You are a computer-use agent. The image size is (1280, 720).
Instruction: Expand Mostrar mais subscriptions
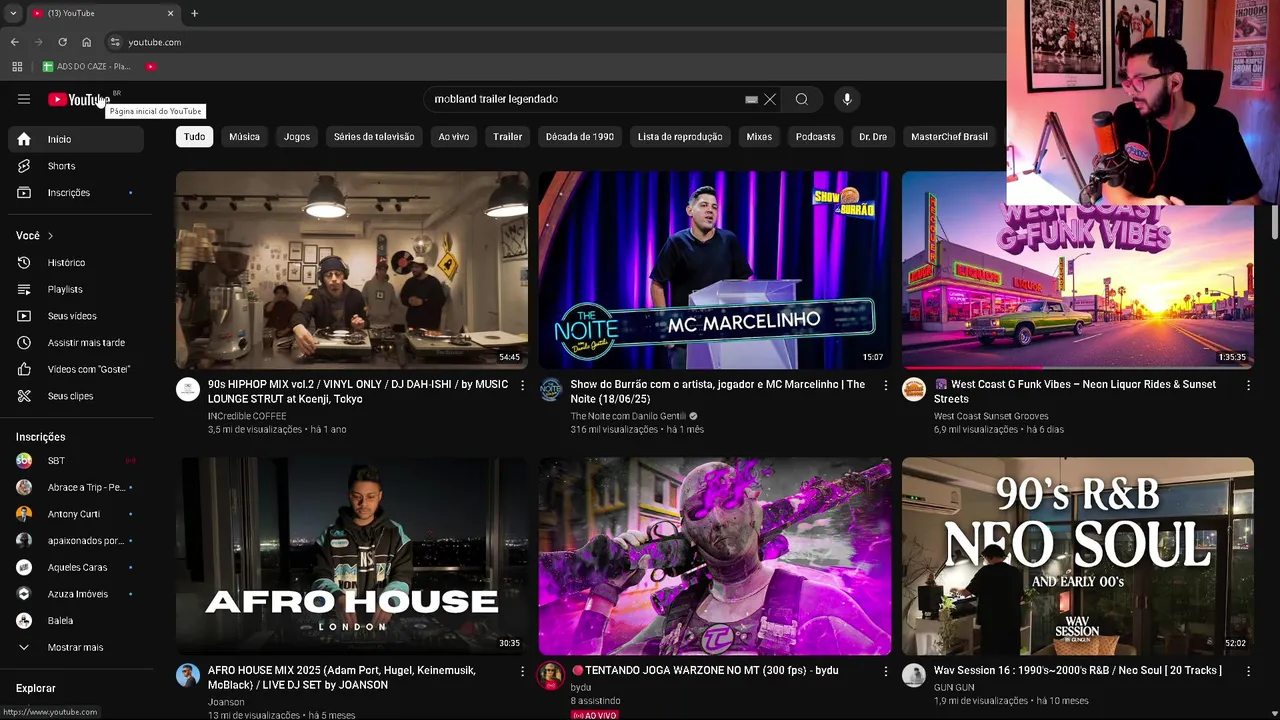click(76, 647)
